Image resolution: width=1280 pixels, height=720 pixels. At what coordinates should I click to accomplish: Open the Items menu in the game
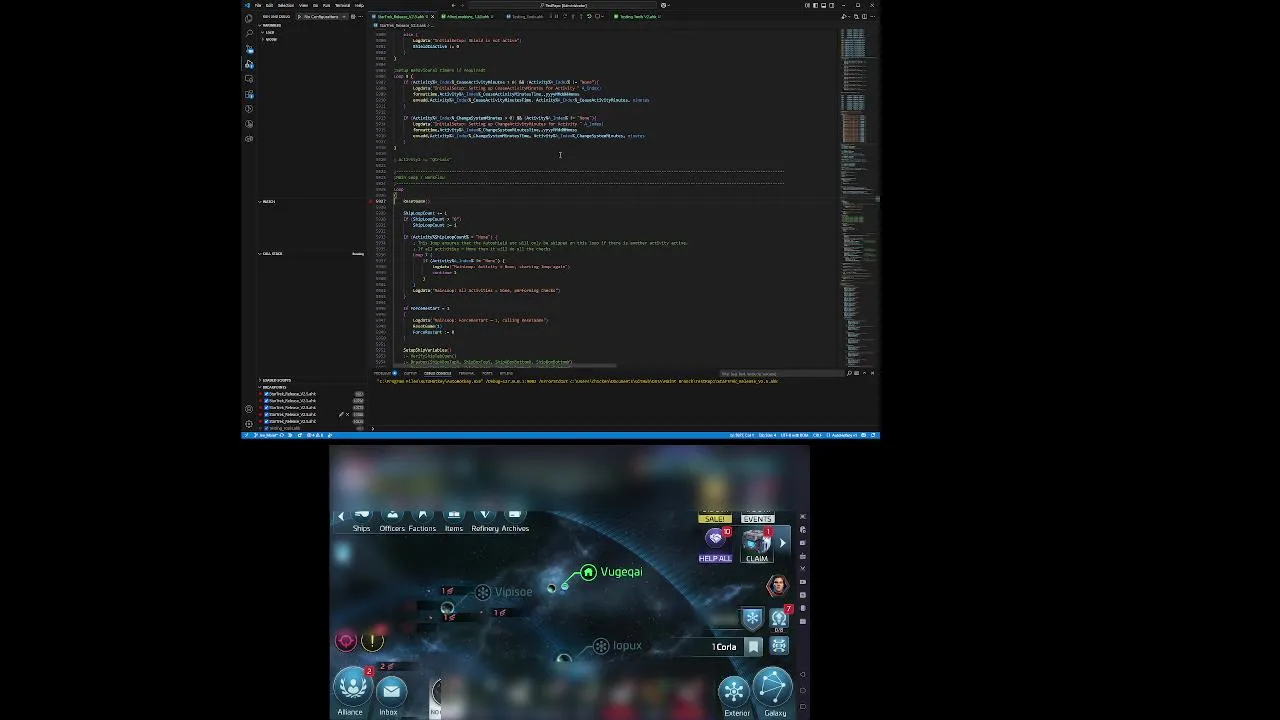[454, 520]
